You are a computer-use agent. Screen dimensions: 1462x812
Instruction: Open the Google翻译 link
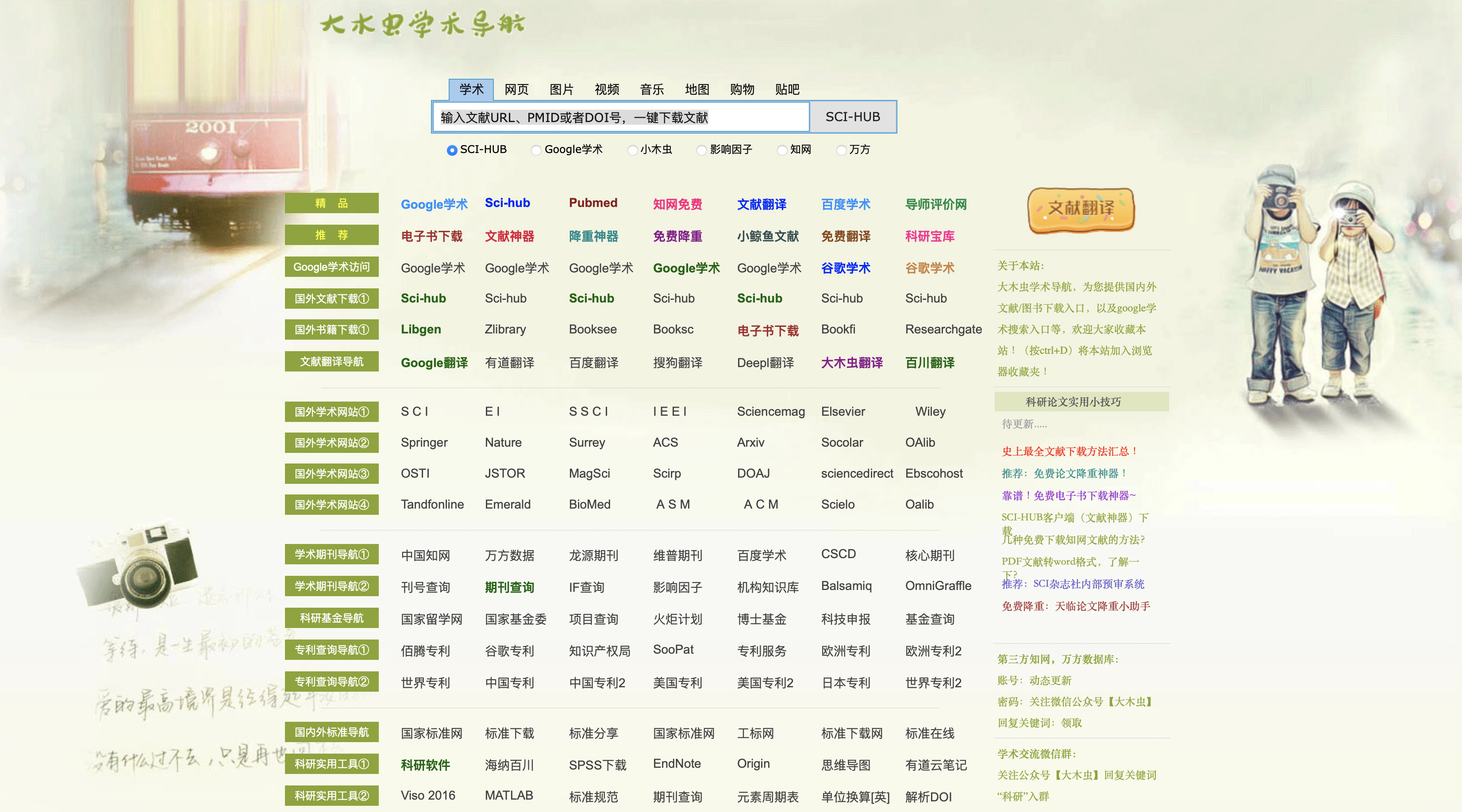434,363
